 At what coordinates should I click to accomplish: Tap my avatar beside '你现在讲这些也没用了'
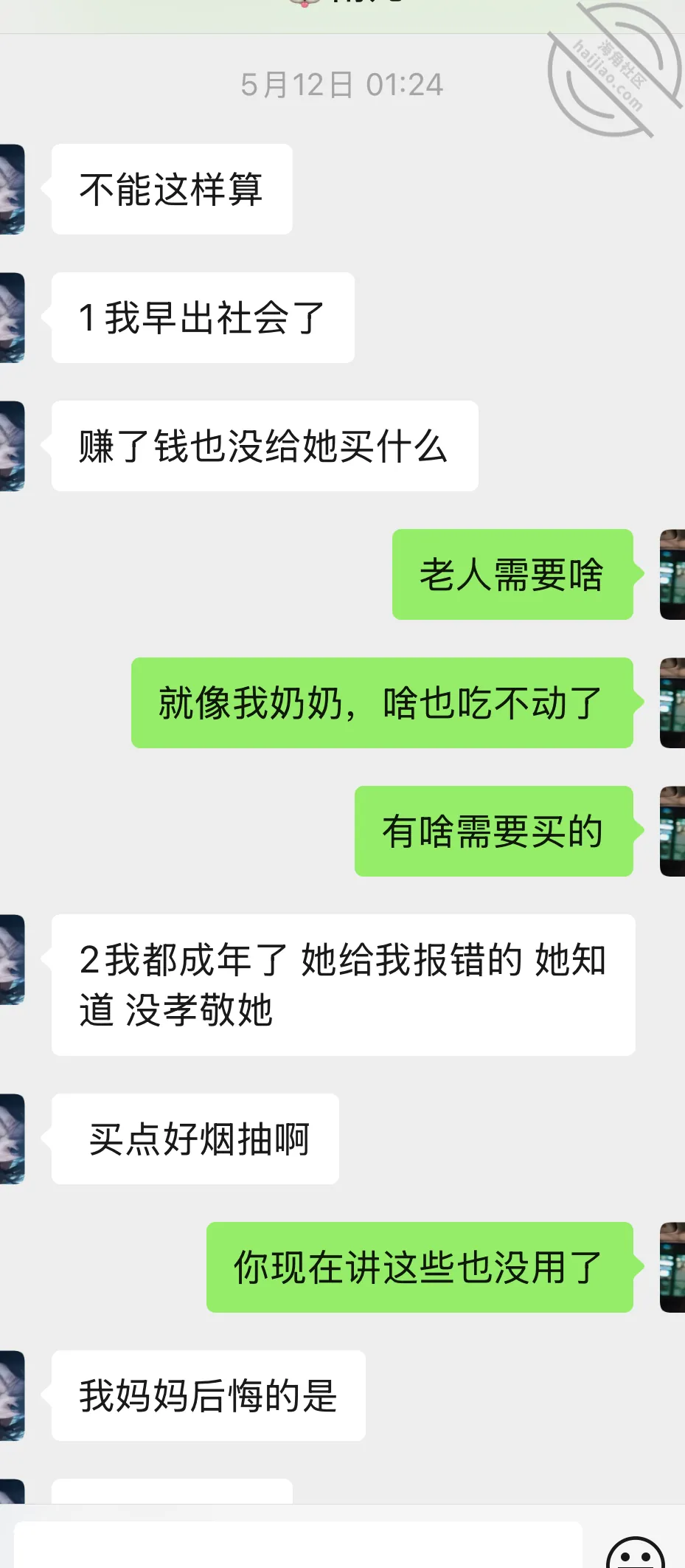click(672, 1267)
